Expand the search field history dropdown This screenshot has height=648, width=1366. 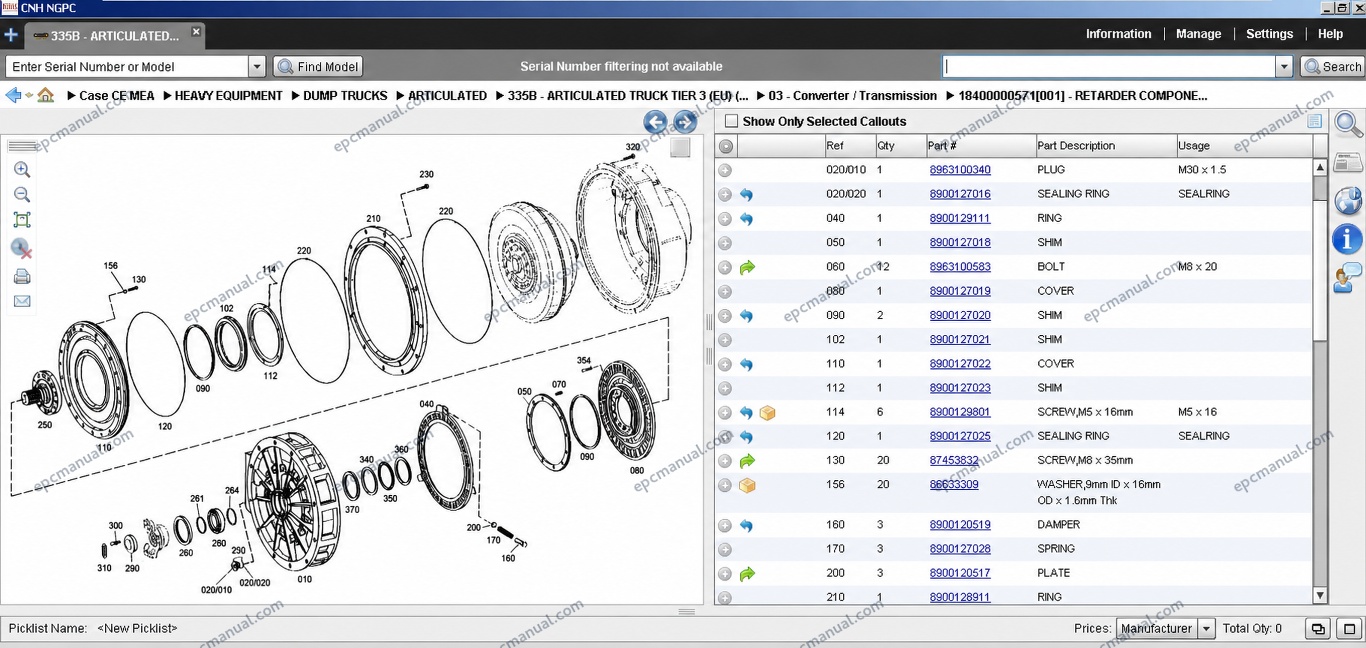(1284, 67)
